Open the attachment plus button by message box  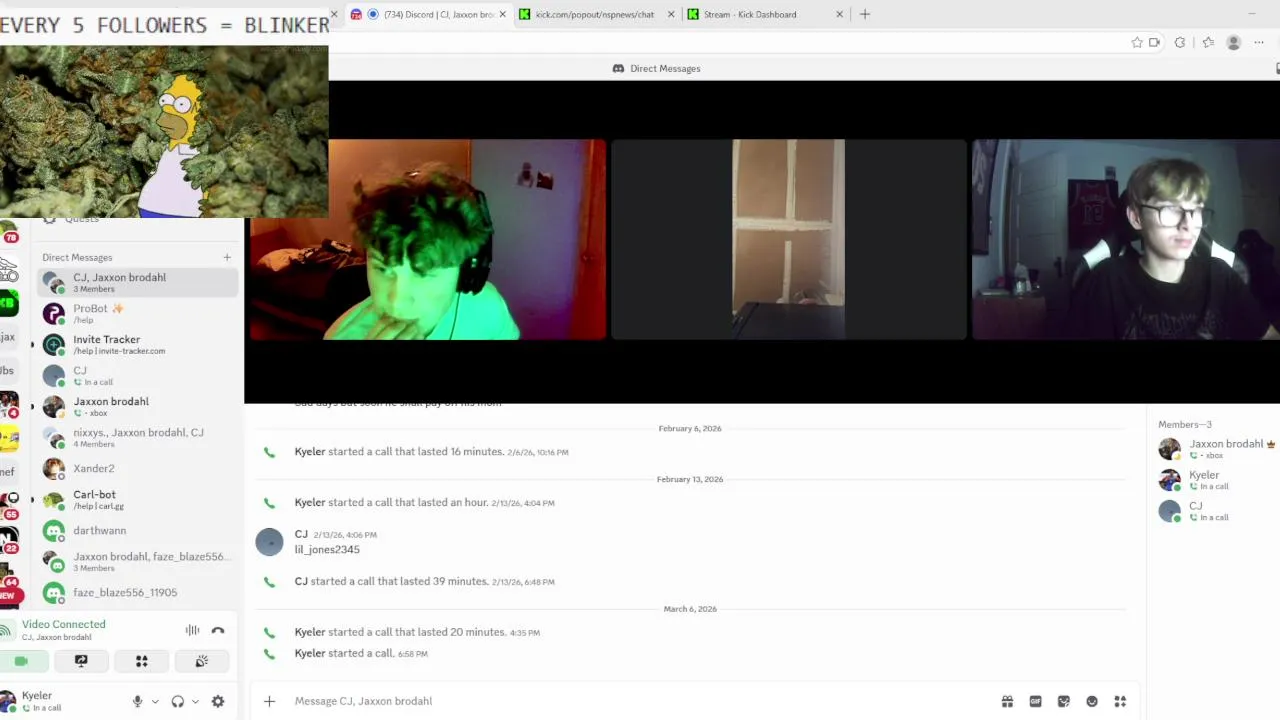tap(269, 701)
